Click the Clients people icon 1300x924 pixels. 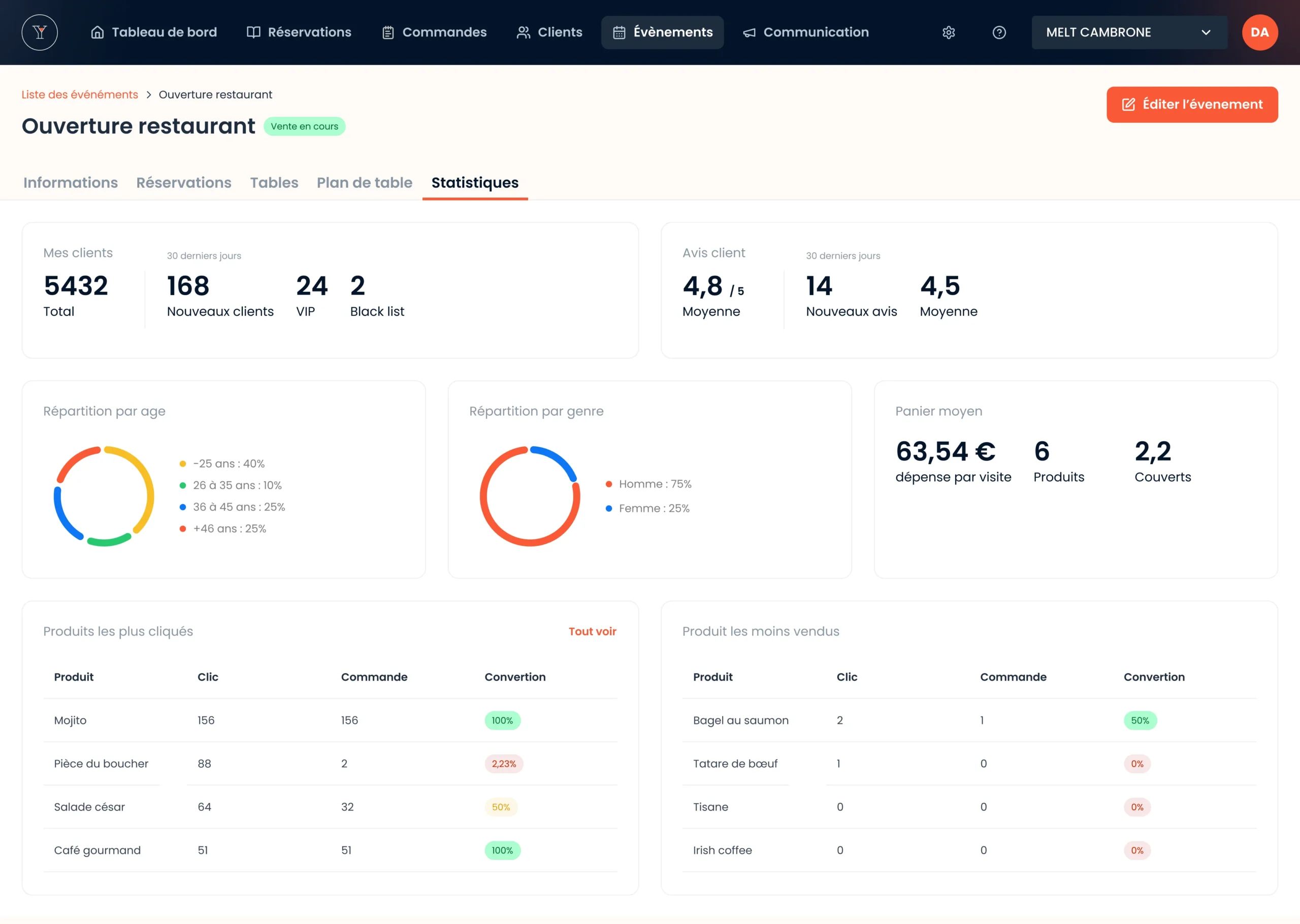point(523,32)
